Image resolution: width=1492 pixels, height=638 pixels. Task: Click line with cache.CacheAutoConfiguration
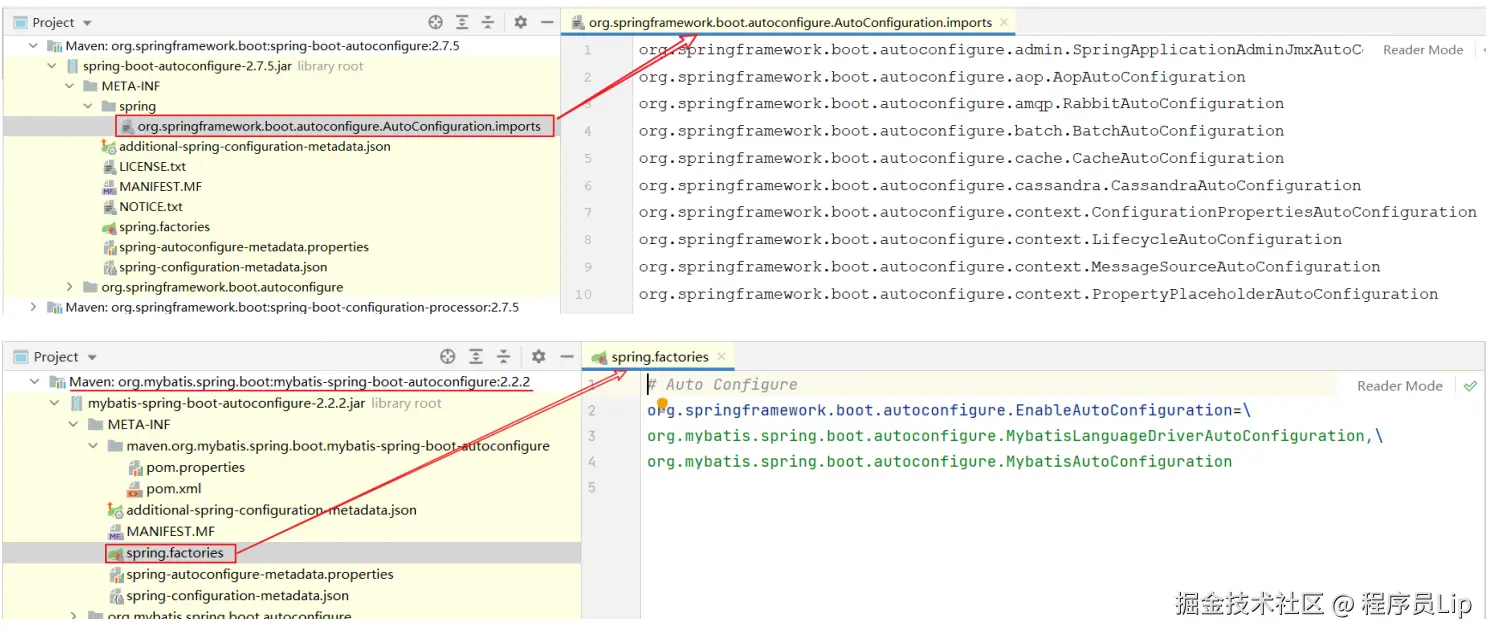(x=961, y=158)
